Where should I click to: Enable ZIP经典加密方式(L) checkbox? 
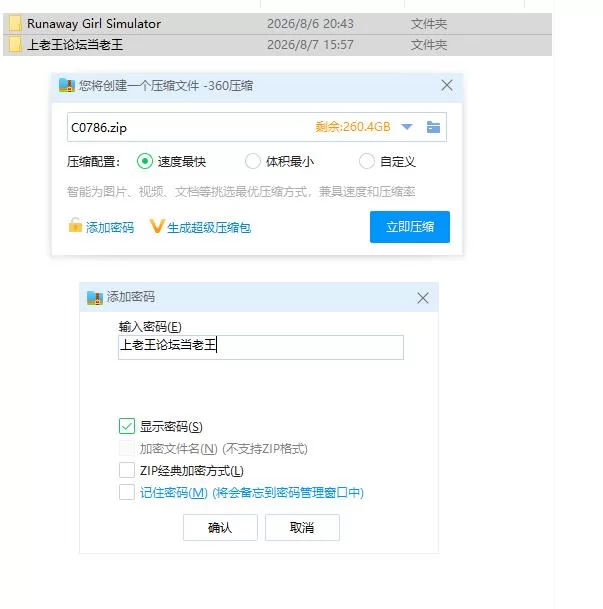pos(127,470)
